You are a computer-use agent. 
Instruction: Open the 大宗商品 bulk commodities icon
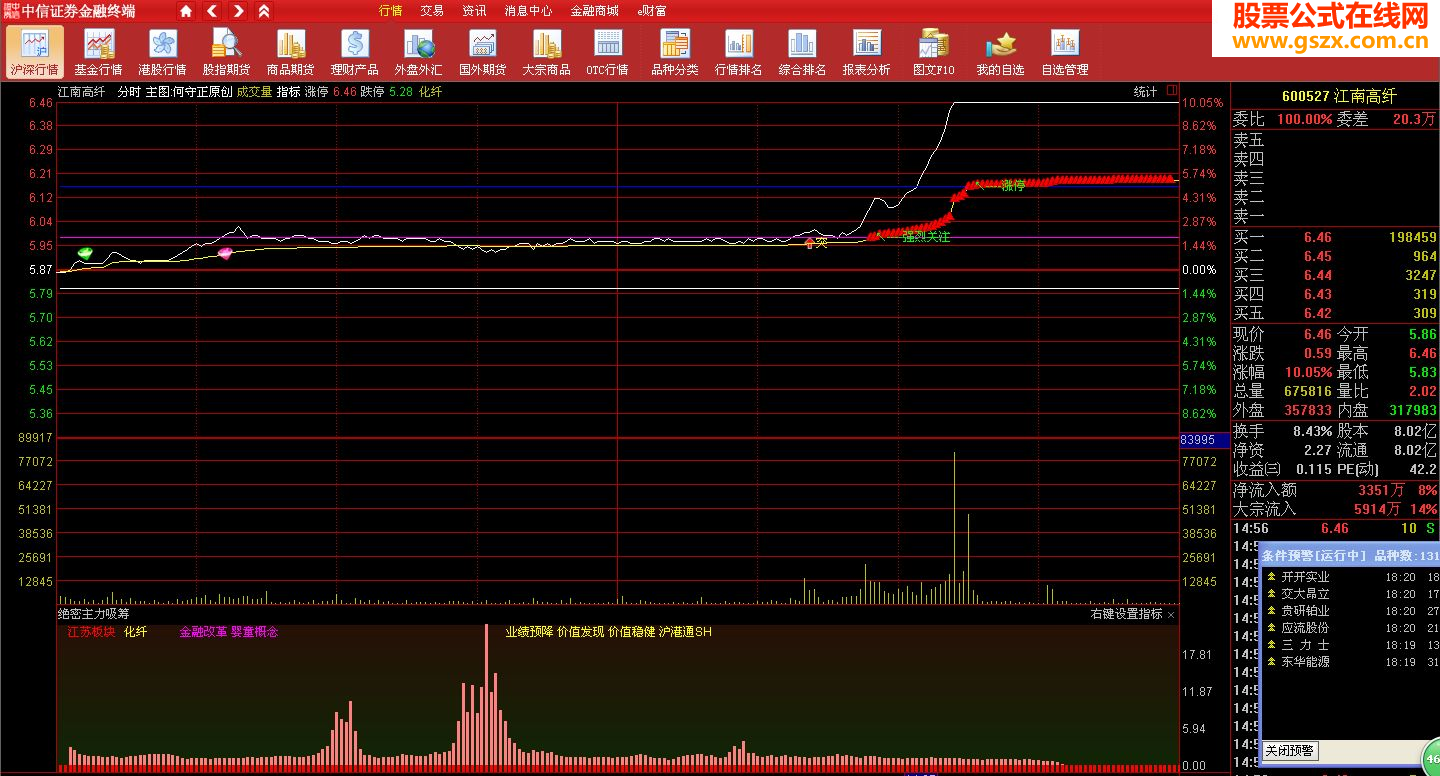[546, 52]
